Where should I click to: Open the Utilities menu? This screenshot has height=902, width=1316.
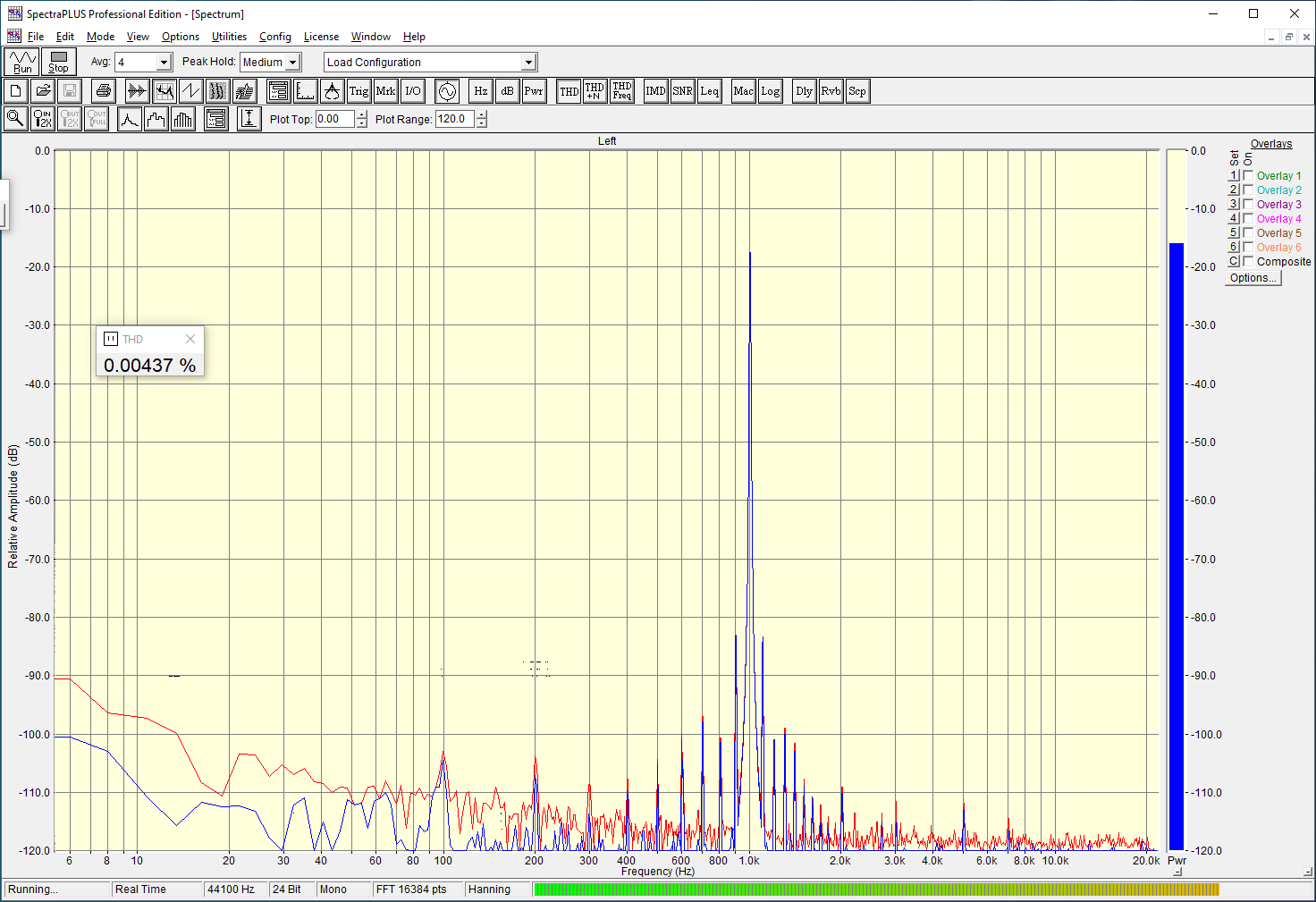[x=229, y=37]
